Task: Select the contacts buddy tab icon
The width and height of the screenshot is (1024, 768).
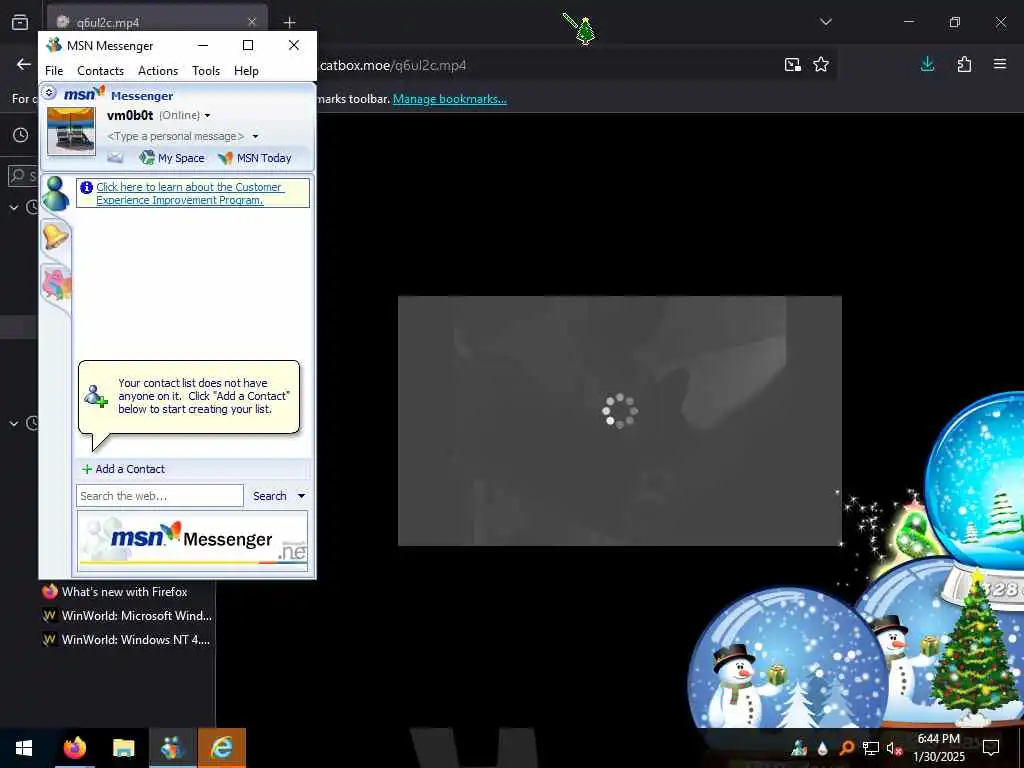Action: 56,194
